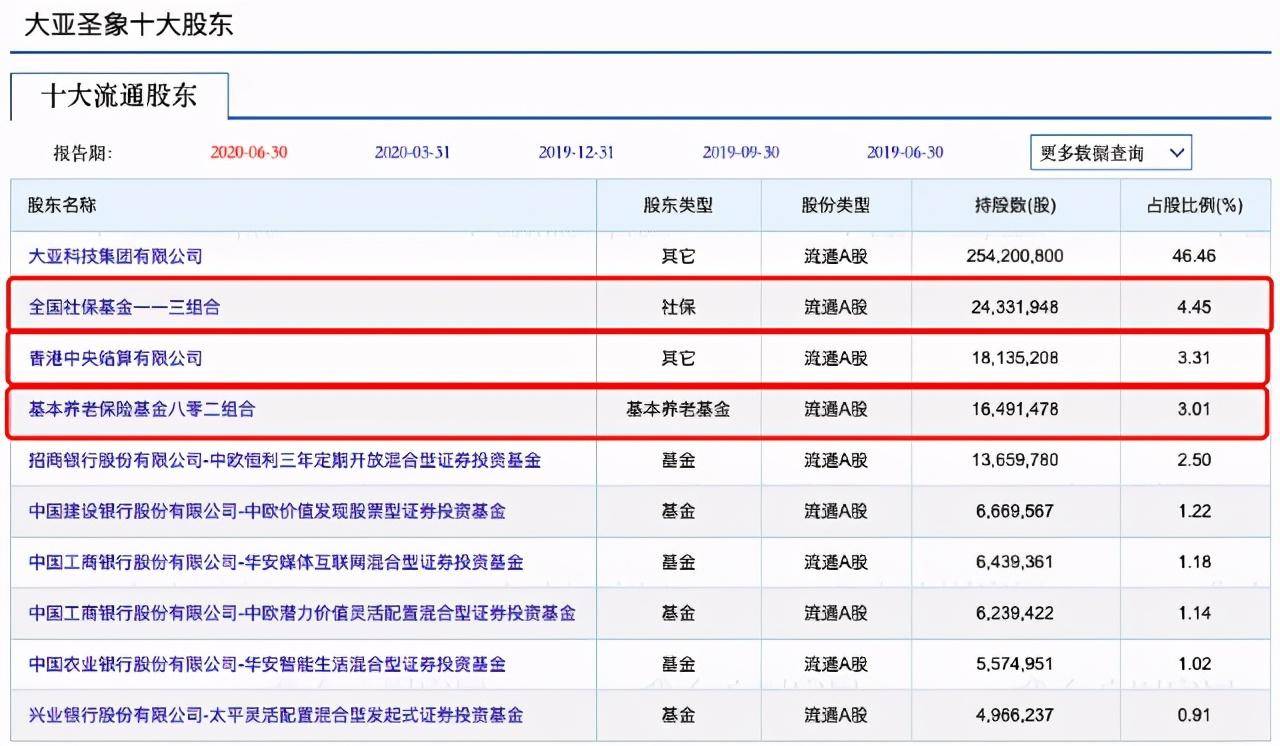Click the 占股比例(%) column header

(1194, 205)
